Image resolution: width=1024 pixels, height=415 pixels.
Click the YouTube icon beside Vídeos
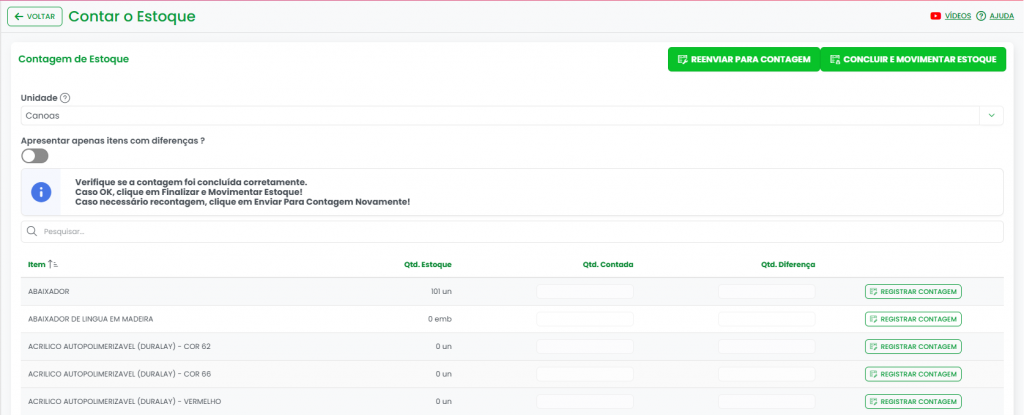pyautogui.click(x=936, y=16)
